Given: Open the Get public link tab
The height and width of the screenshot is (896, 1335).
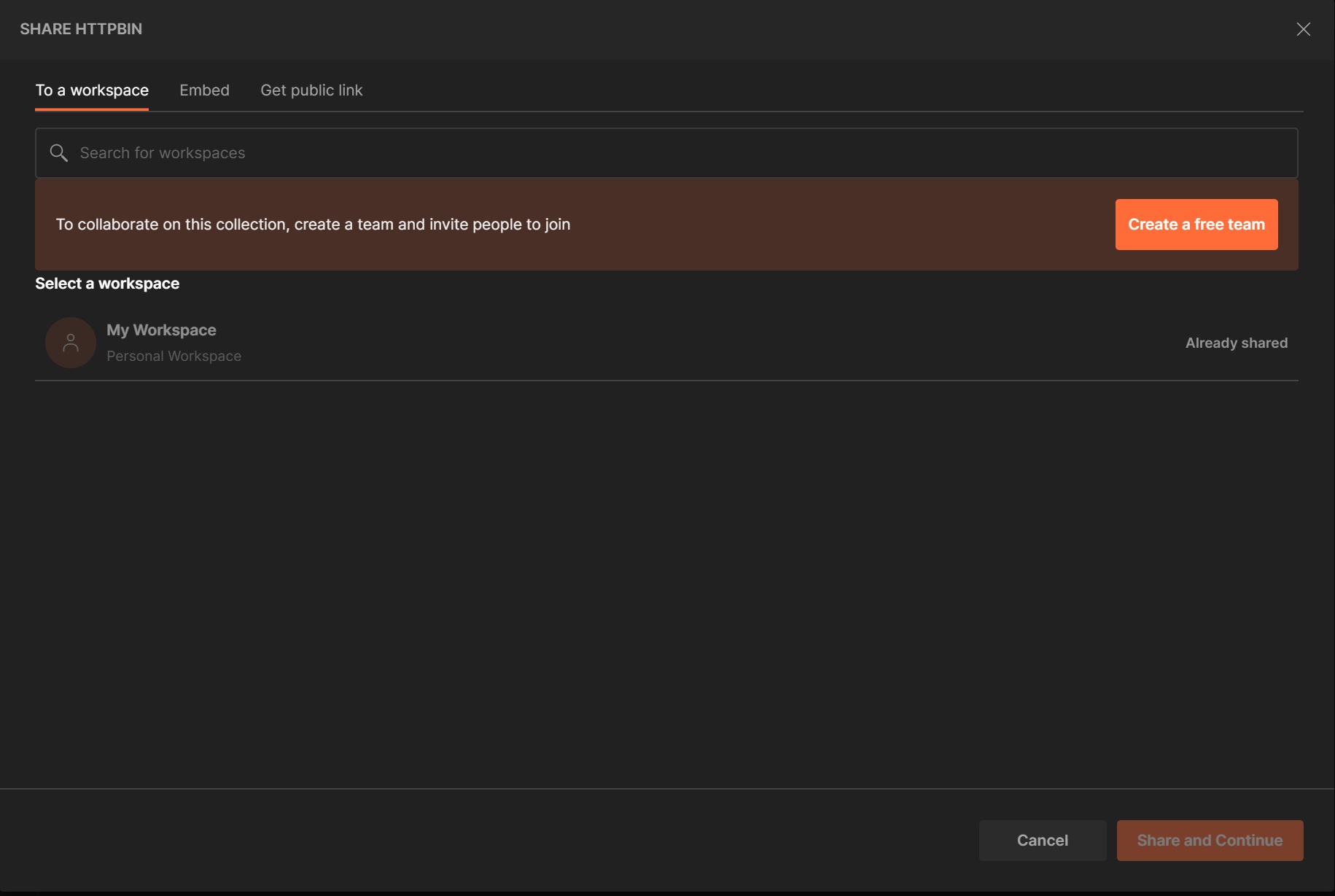Looking at the screenshot, I should point(311,90).
